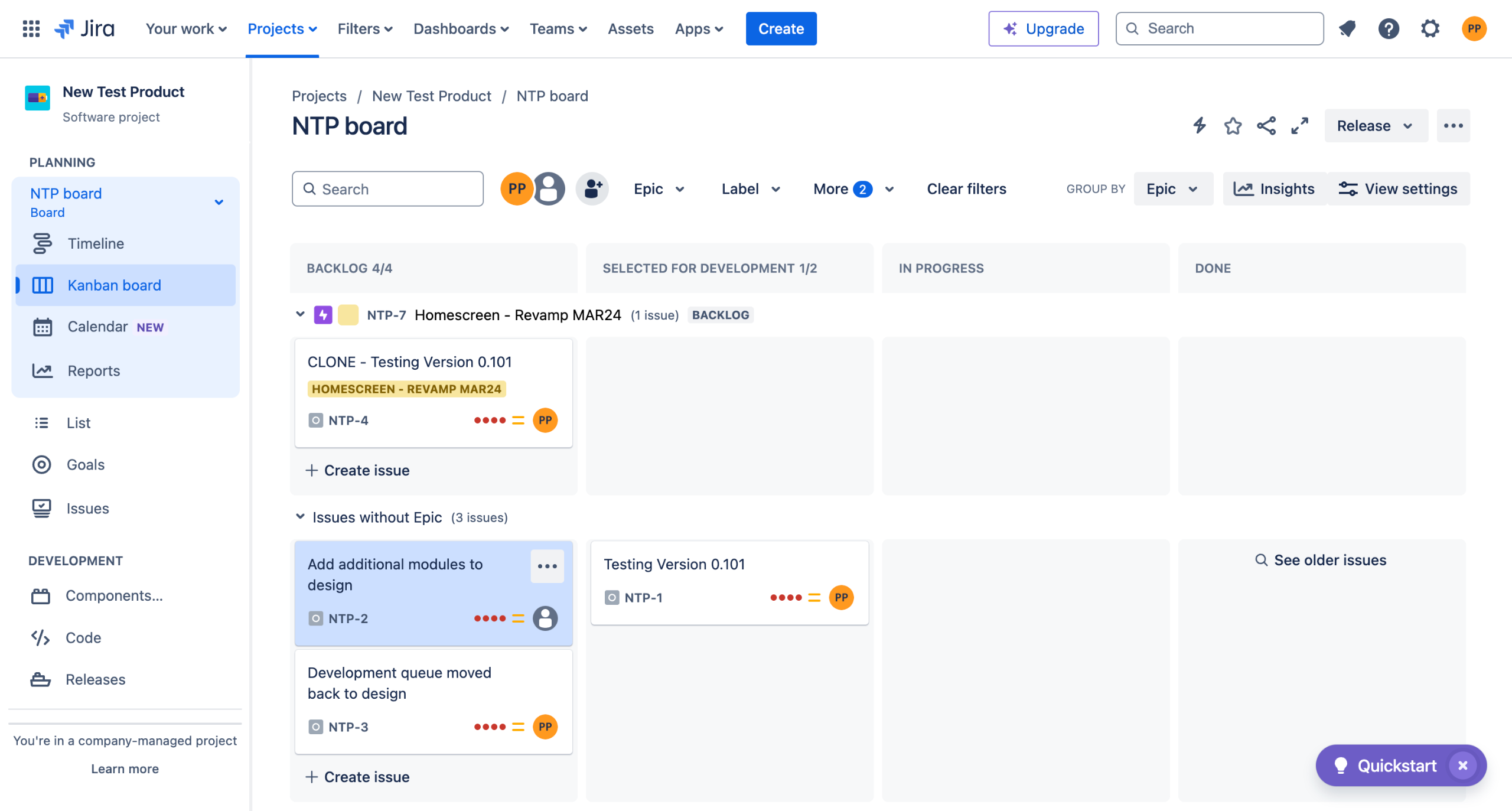Collapse the Issues without Epic swimlane
The height and width of the screenshot is (811, 1512).
pyautogui.click(x=300, y=517)
